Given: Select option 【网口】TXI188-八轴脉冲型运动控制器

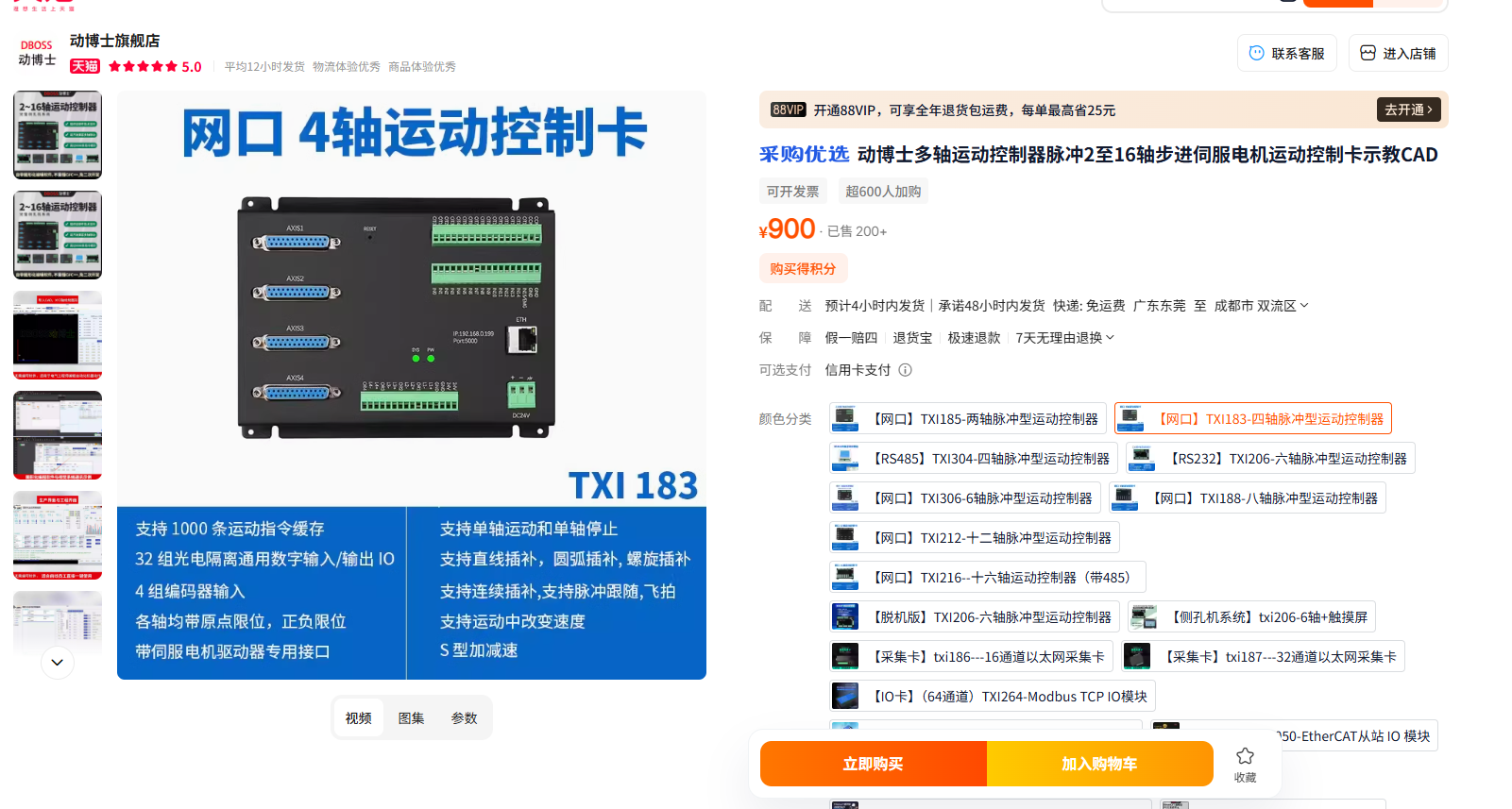Looking at the screenshot, I should (x=1248, y=497).
